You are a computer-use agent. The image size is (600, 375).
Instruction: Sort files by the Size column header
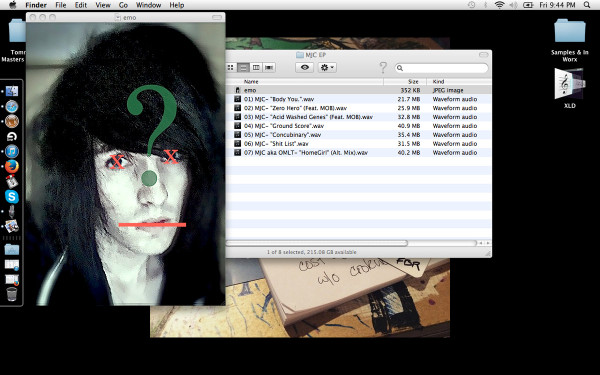[405, 82]
